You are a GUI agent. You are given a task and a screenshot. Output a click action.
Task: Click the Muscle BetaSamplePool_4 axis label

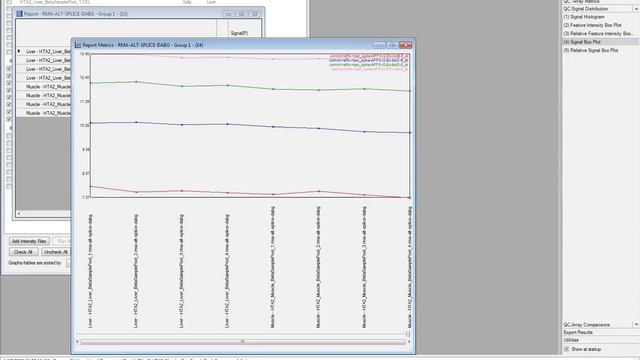[x=410, y=267]
